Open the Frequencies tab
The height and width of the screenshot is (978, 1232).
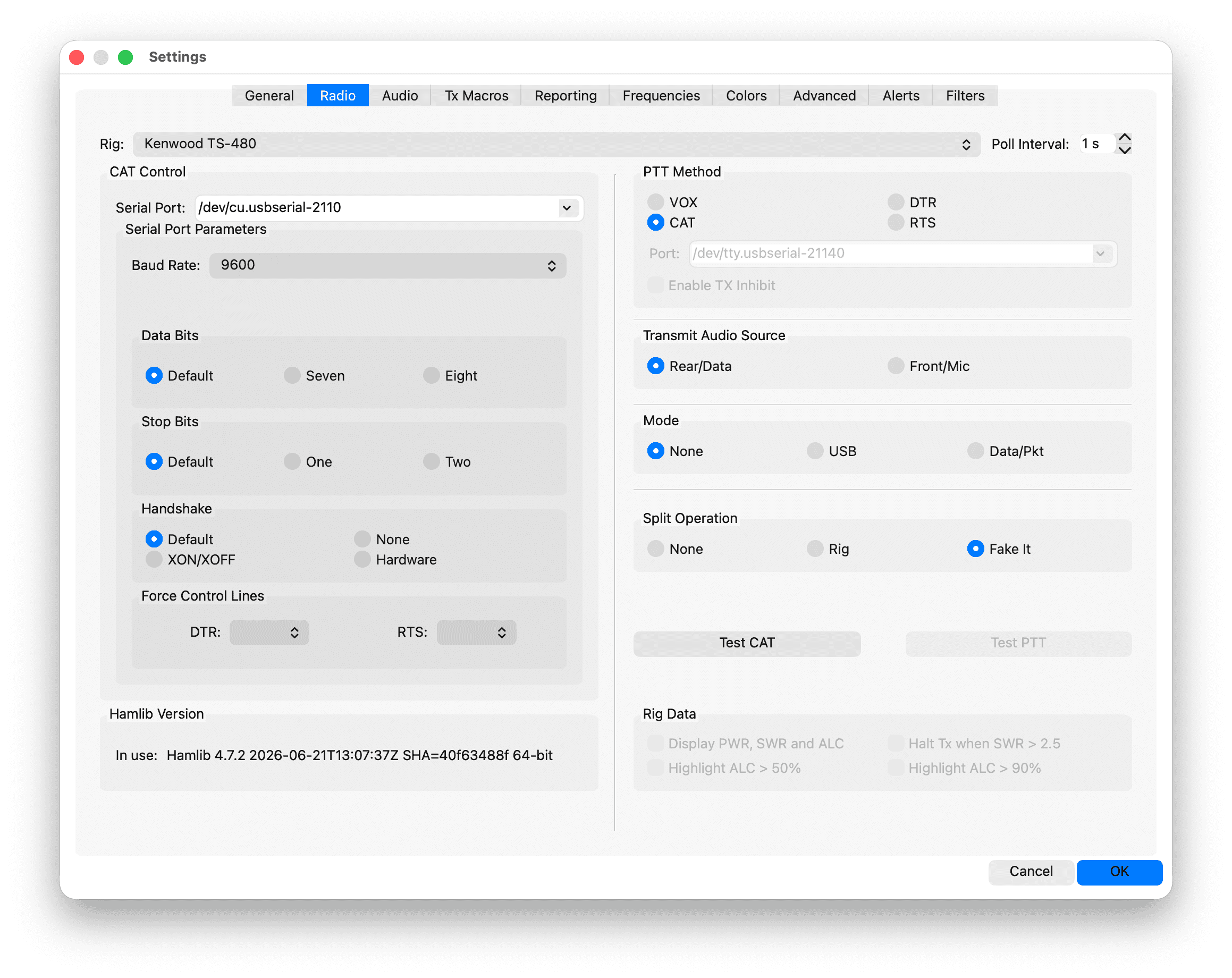[661, 96]
